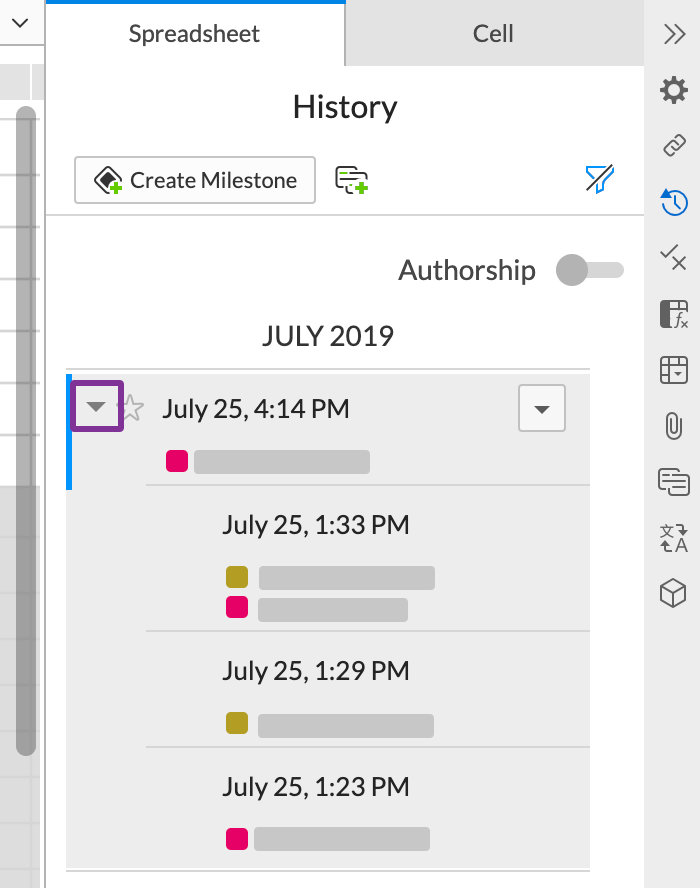Open the formula sheet fx icon

tap(674, 314)
